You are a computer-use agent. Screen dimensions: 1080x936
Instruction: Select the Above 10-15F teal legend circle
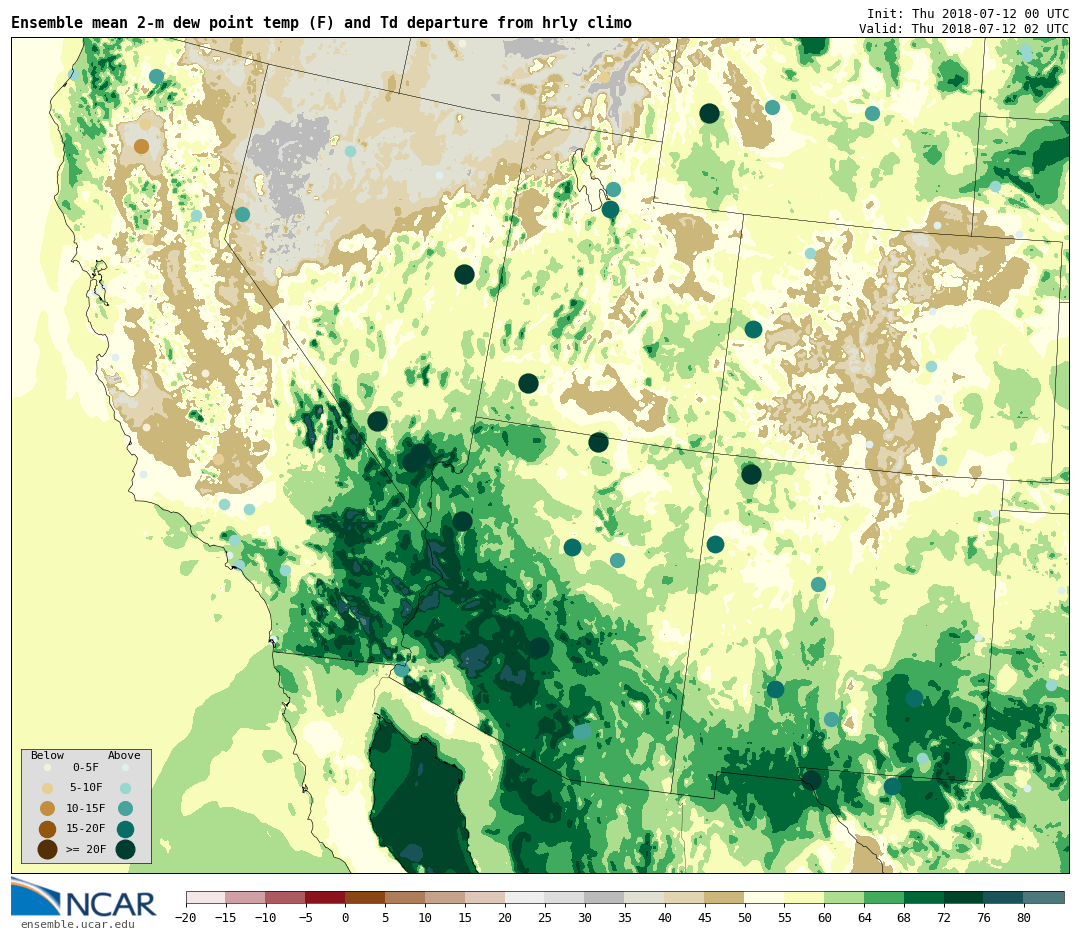point(125,808)
